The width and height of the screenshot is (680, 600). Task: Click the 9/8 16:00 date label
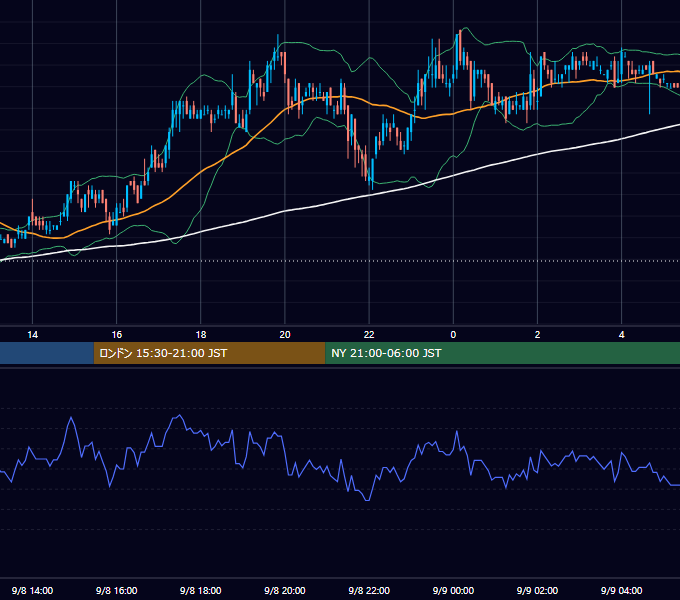(117, 590)
